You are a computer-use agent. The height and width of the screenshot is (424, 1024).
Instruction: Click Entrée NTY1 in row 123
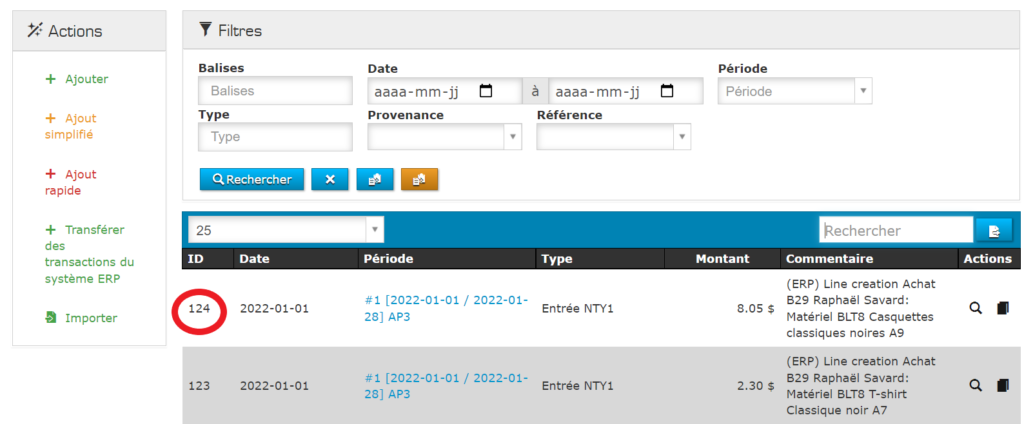[578, 385]
